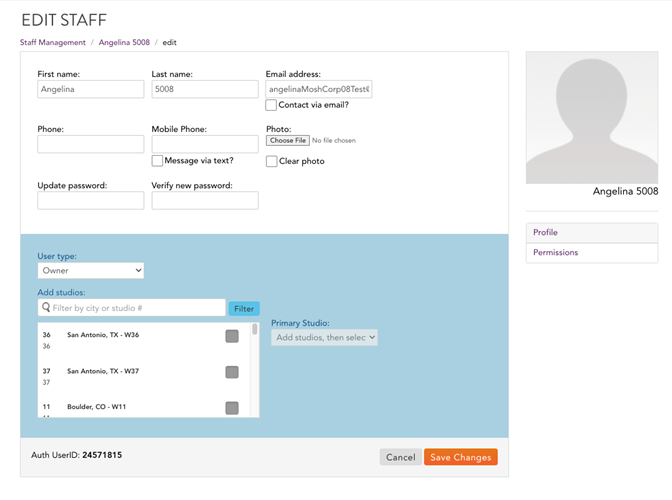Check the Clear photo checkbox

271,161
